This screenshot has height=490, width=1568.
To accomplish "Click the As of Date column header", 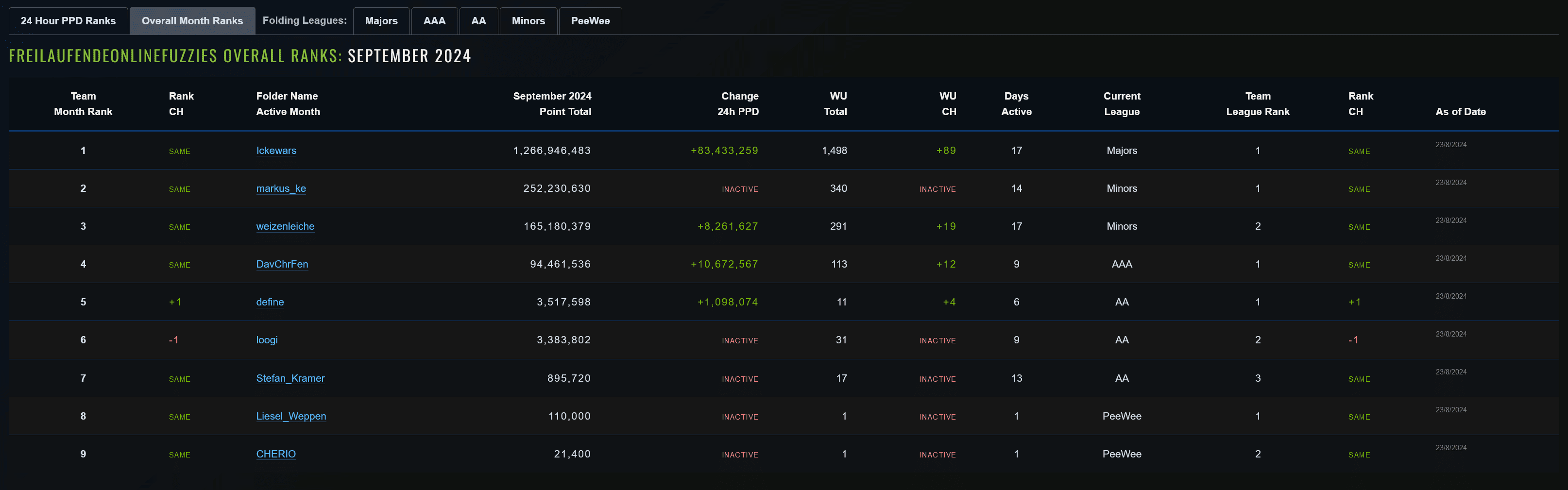I will tap(1460, 111).
